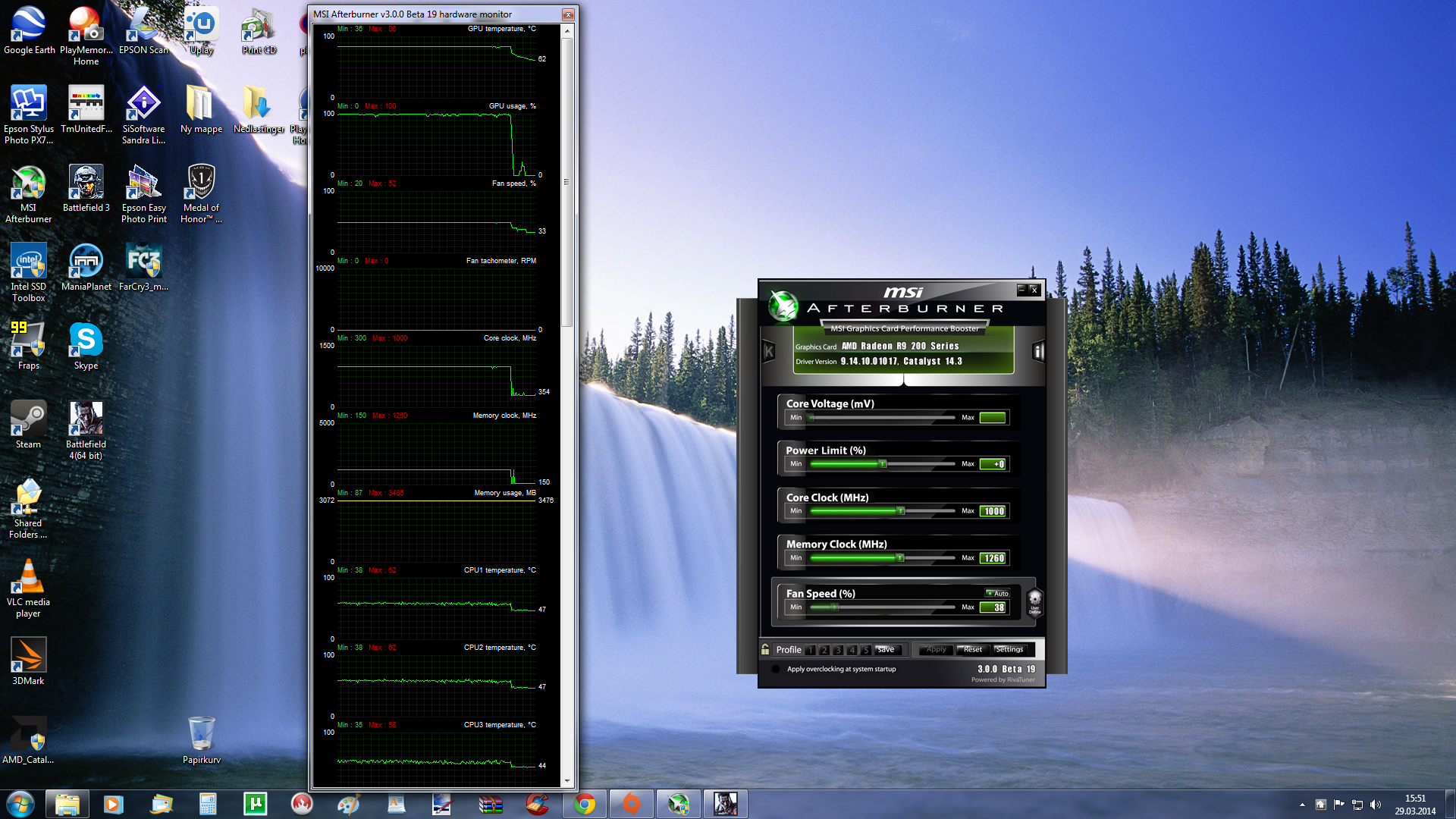Click the profile save button
Image resolution: width=1456 pixels, height=819 pixels.
[x=886, y=650]
